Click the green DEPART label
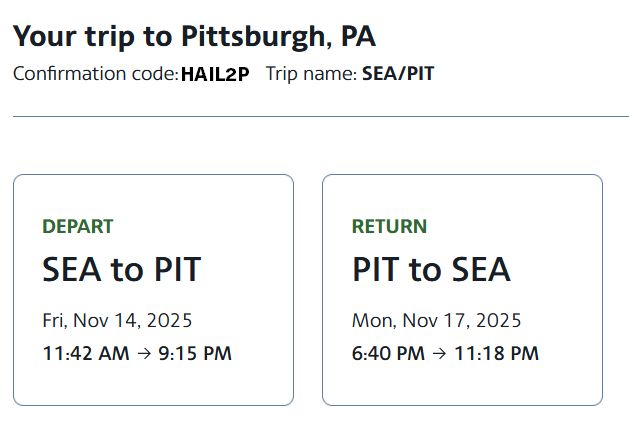This screenshot has width=629, height=428. (78, 227)
